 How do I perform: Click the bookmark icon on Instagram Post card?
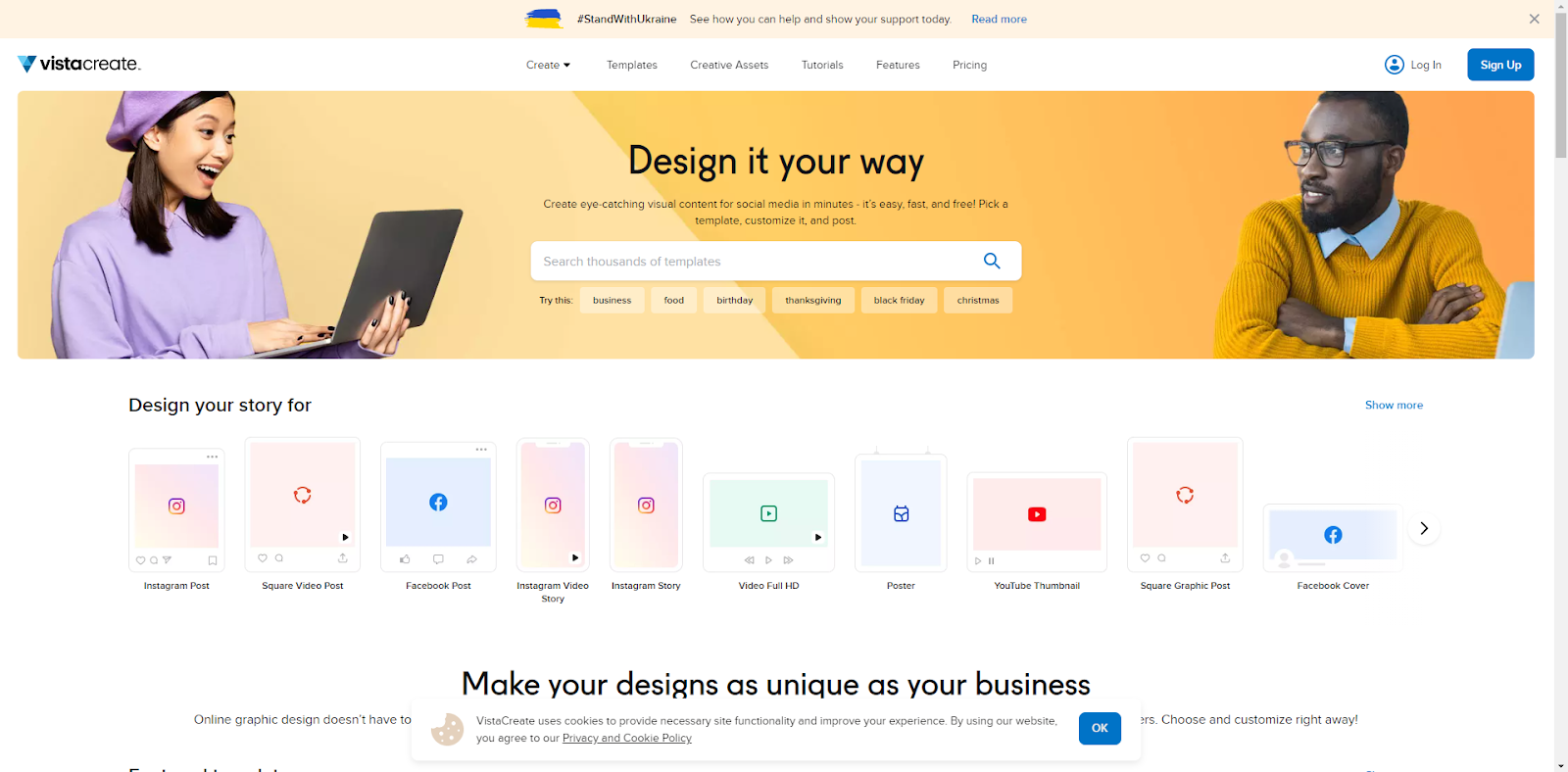(x=213, y=560)
